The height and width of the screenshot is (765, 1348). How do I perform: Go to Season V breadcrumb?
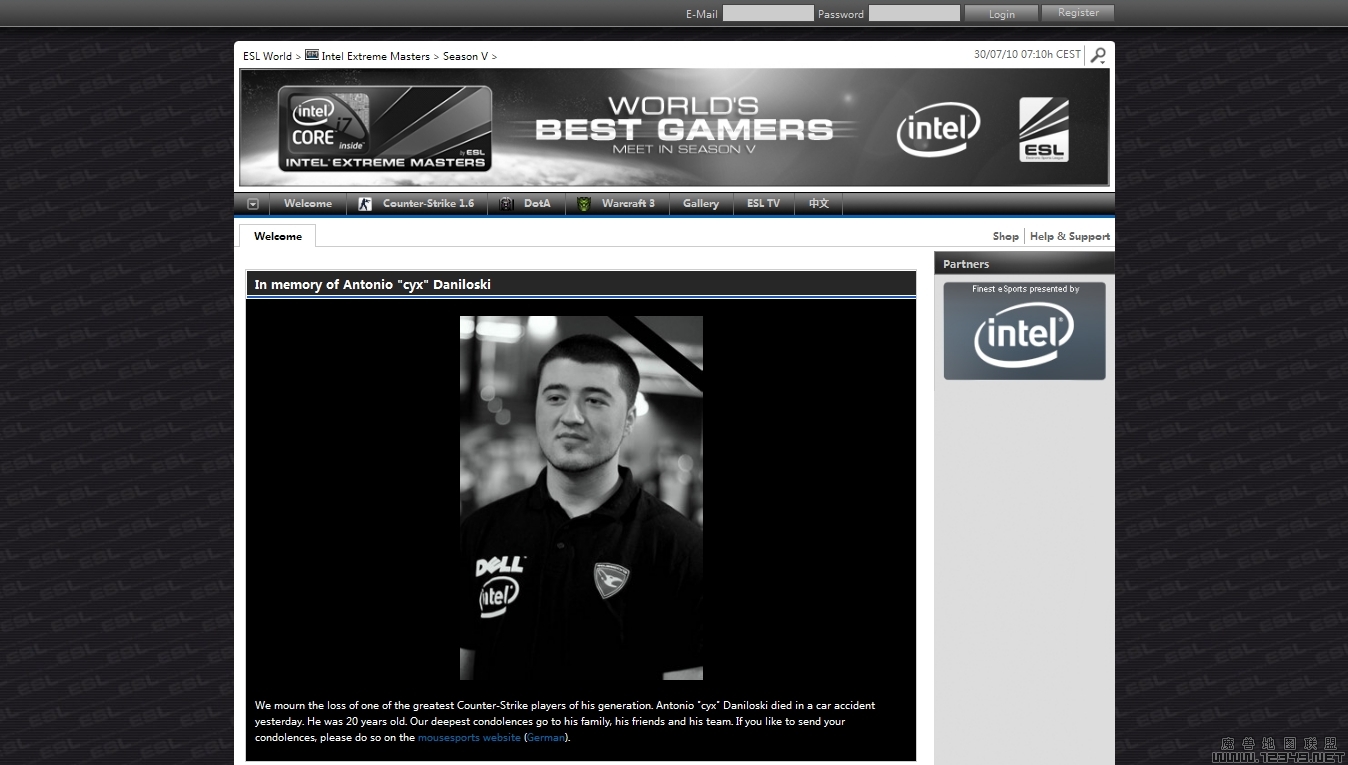(465, 56)
